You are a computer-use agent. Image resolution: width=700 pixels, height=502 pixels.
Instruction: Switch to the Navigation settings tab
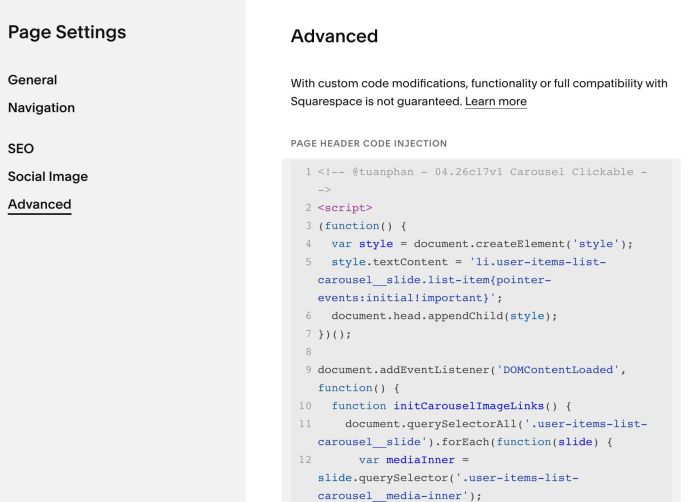(41, 108)
